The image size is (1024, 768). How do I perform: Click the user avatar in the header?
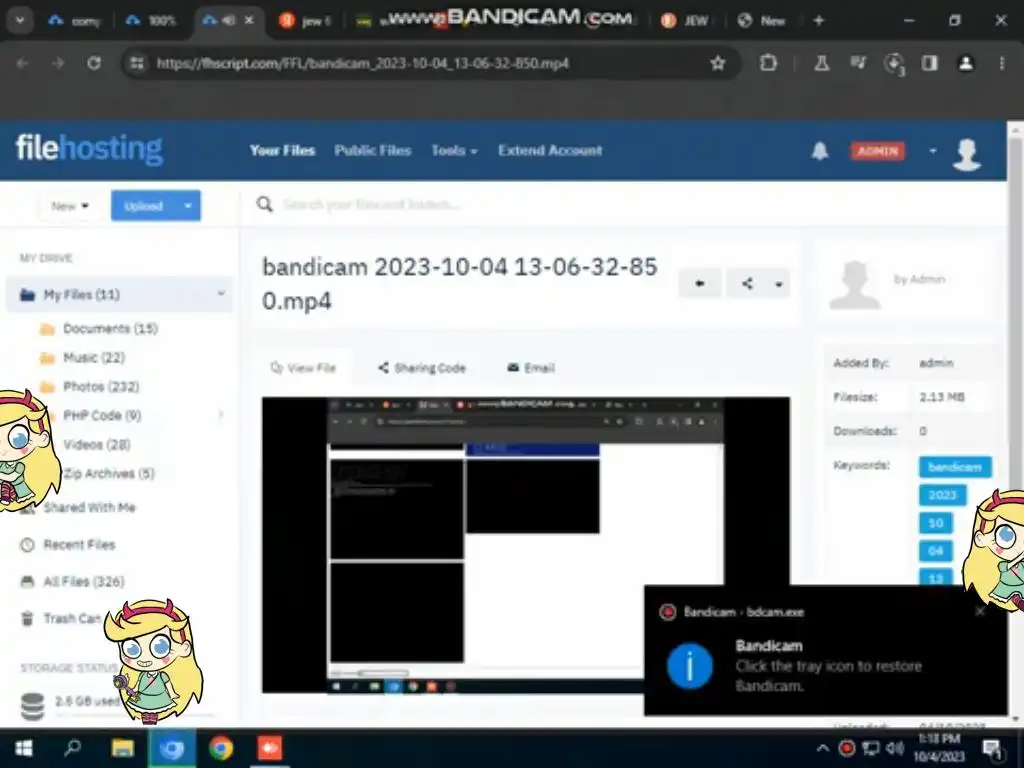(967, 153)
